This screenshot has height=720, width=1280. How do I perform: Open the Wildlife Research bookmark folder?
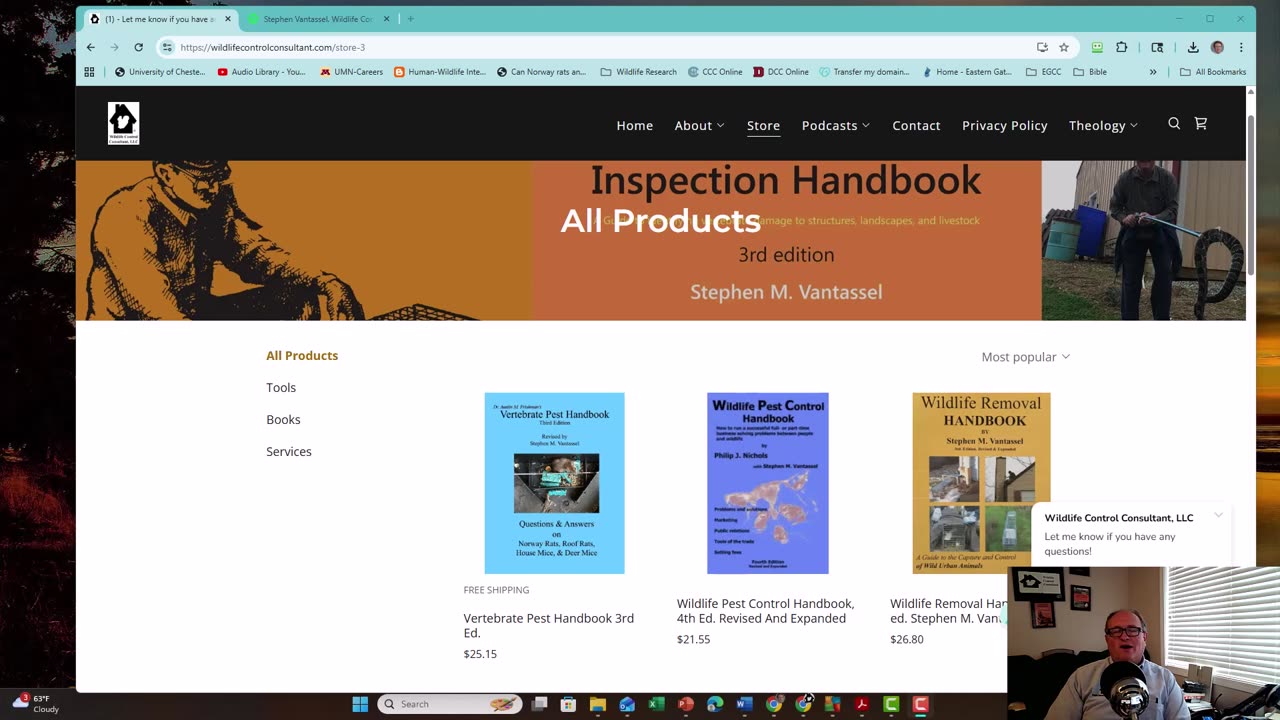(638, 72)
